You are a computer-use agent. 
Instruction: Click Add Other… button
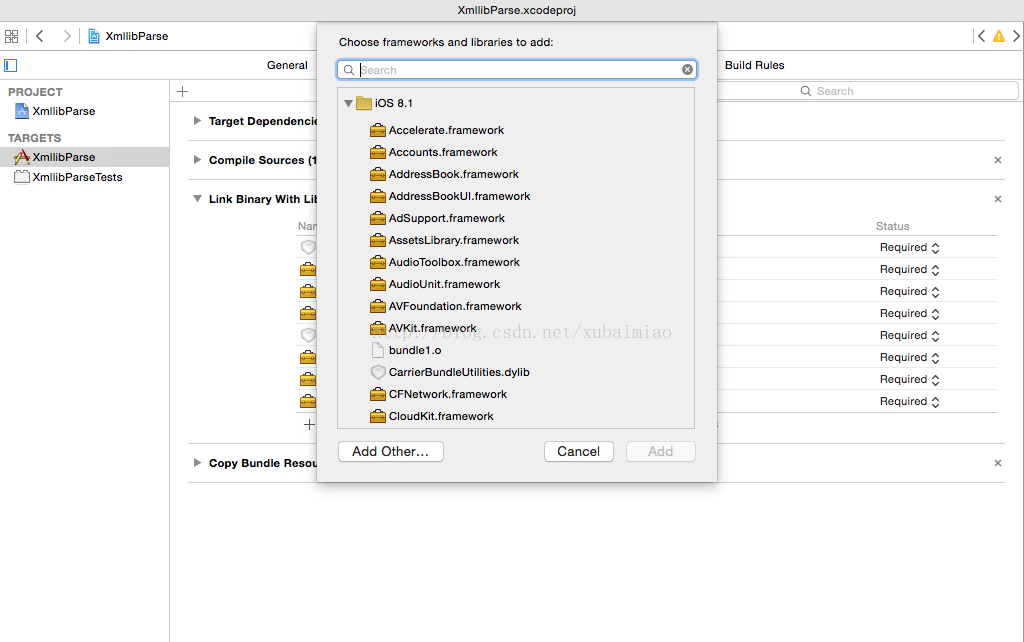pos(391,451)
